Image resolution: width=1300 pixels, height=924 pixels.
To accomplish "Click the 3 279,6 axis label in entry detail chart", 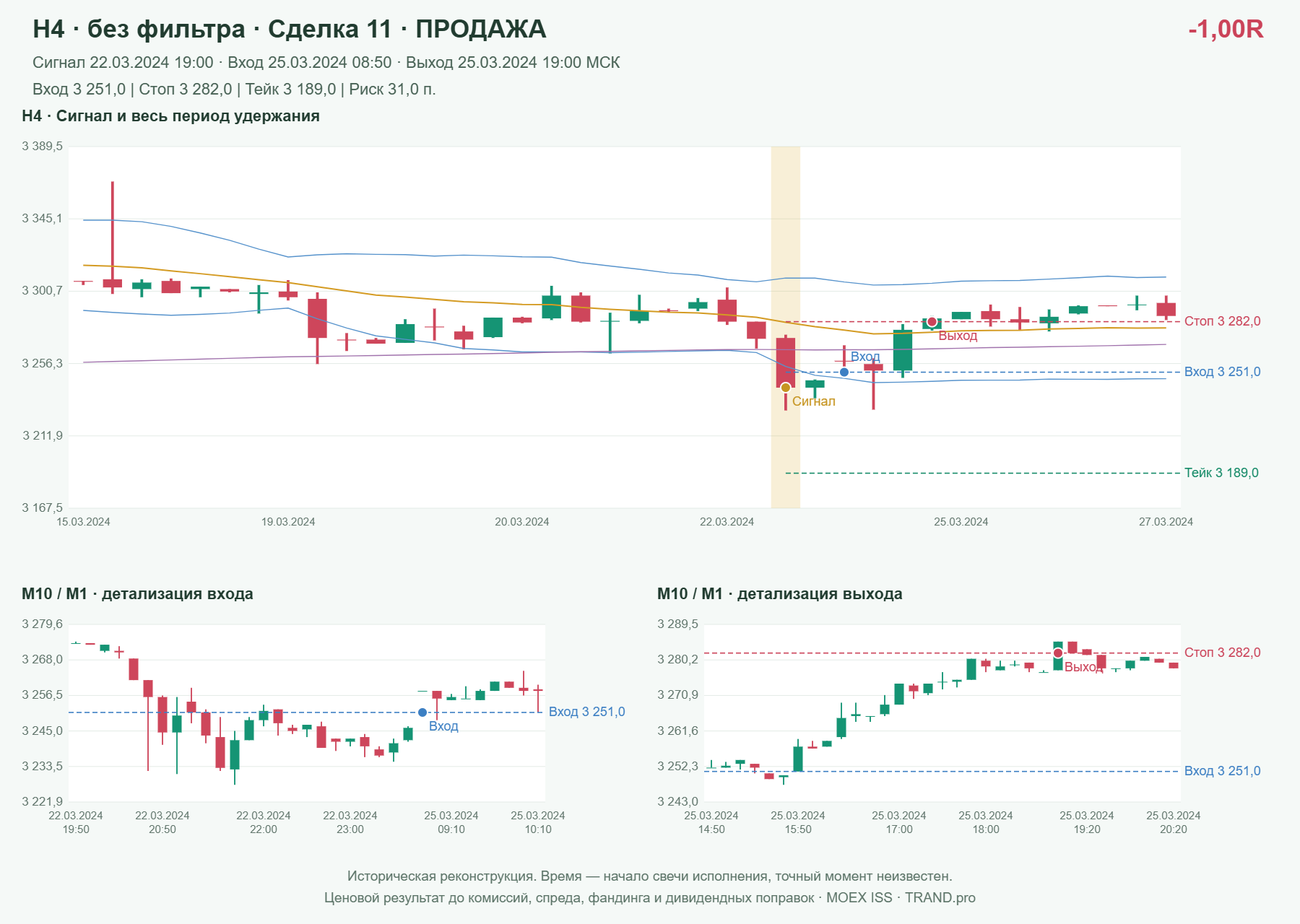I will 43,624.
